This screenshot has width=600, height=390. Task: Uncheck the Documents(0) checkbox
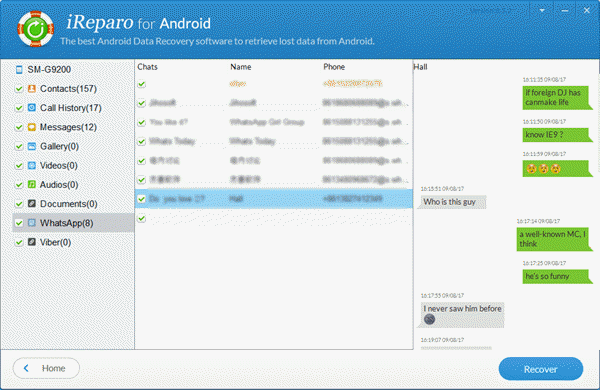click(x=19, y=204)
